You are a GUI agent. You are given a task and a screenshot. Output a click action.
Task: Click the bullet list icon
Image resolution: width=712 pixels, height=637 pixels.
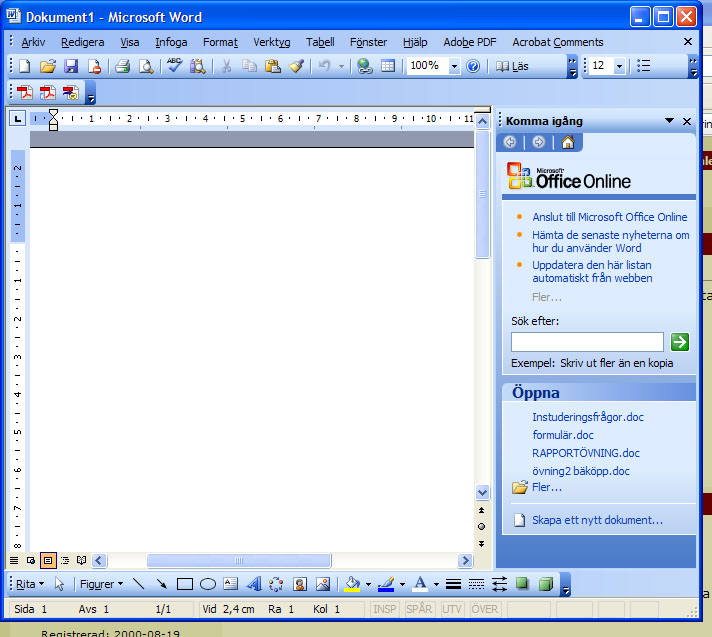click(x=643, y=66)
